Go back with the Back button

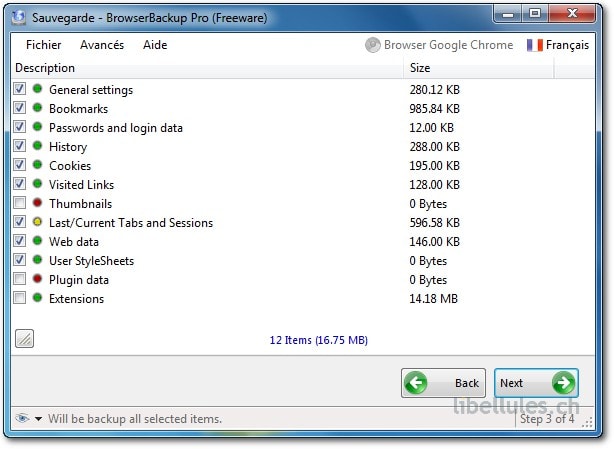click(x=443, y=383)
